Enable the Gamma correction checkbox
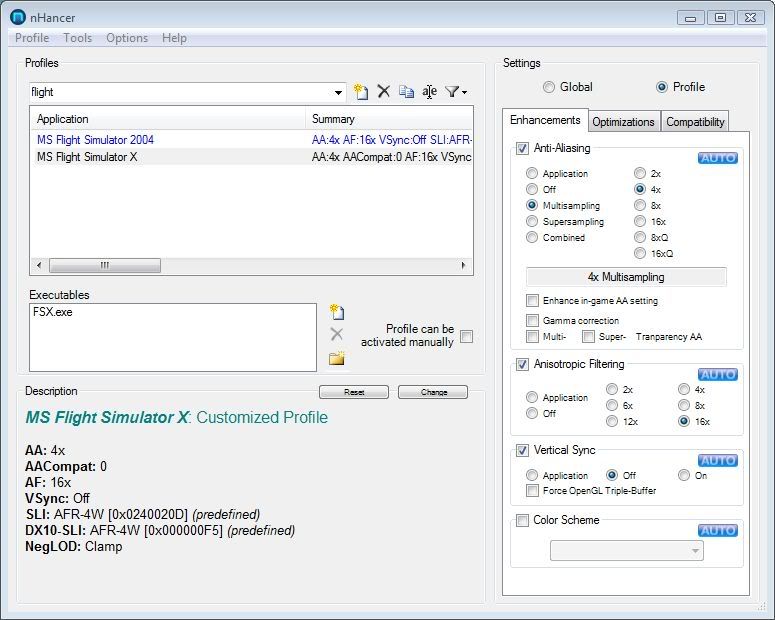This screenshot has height=620, width=775. [533, 321]
